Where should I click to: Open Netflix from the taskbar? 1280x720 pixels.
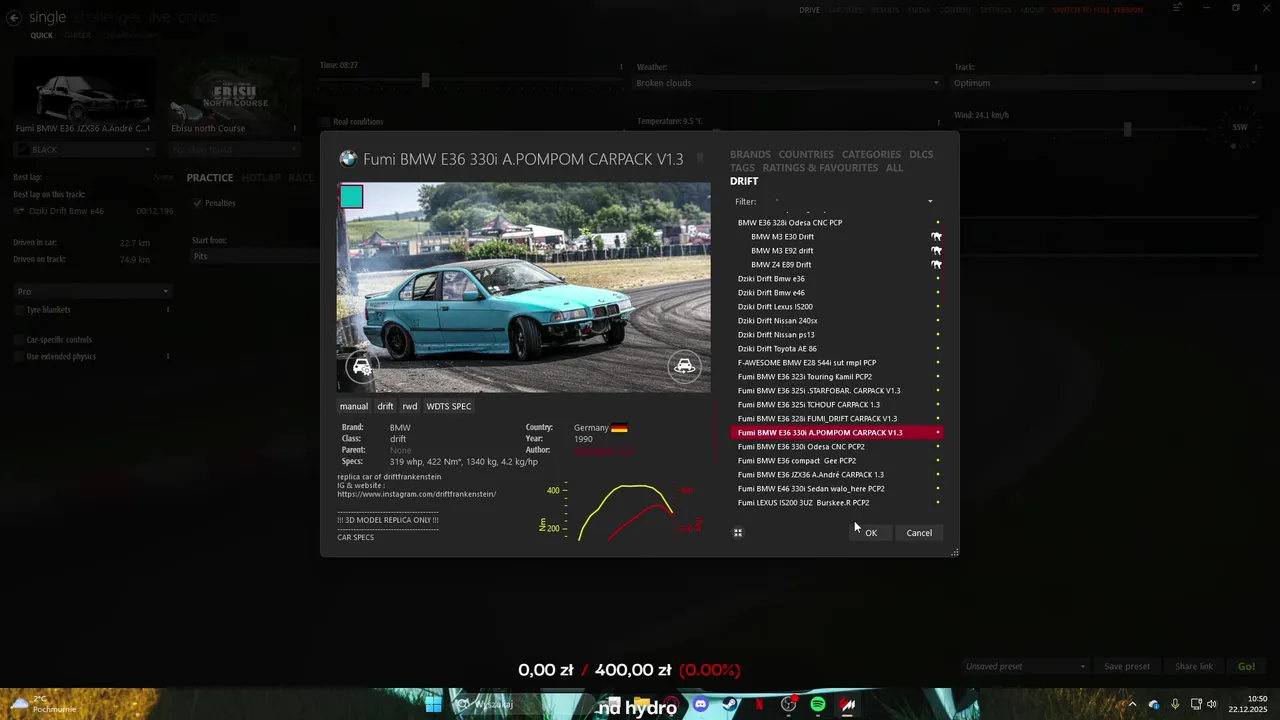759,705
